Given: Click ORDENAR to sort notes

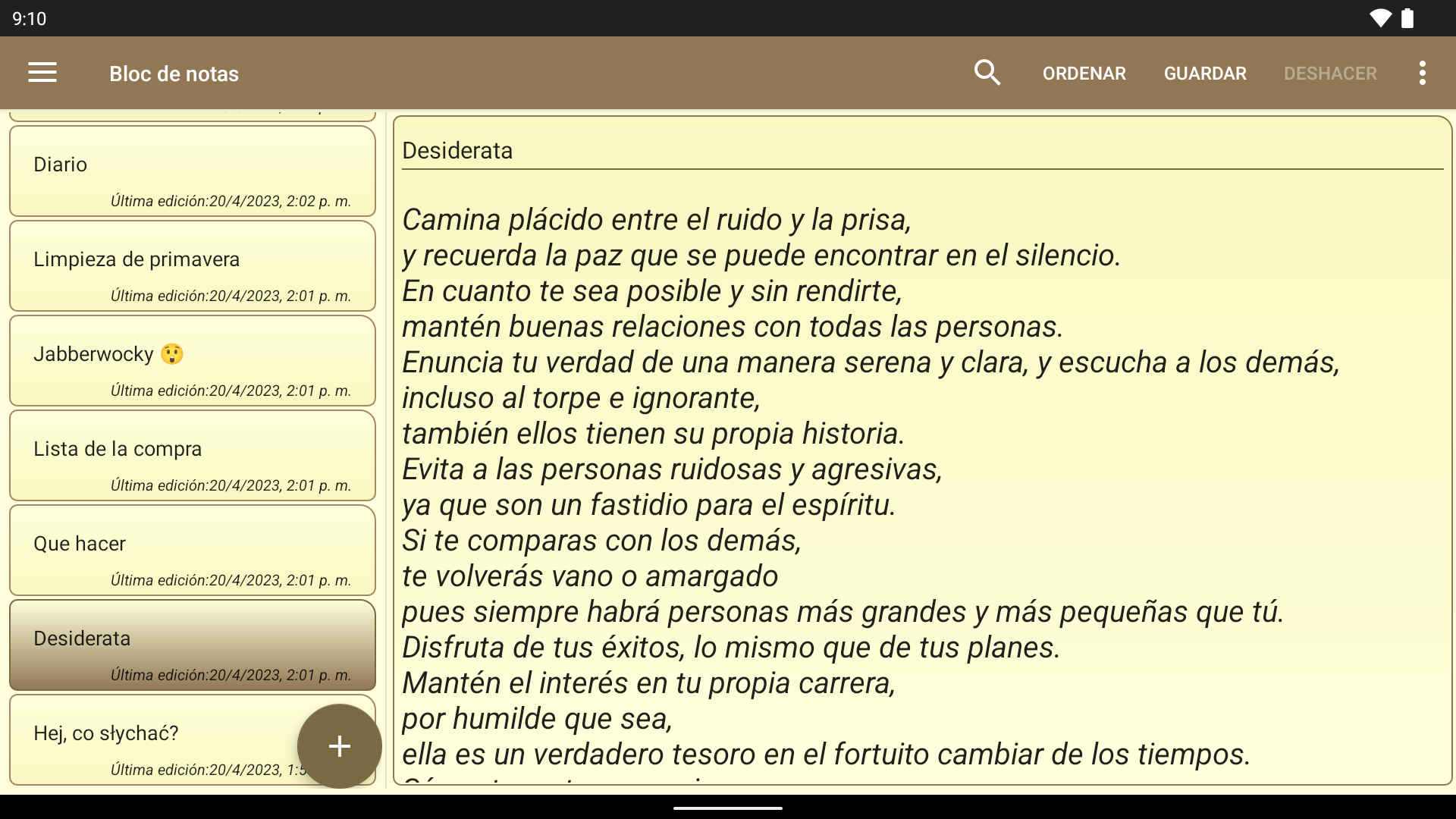Looking at the screenshot, I should (x=1084, y=74).
